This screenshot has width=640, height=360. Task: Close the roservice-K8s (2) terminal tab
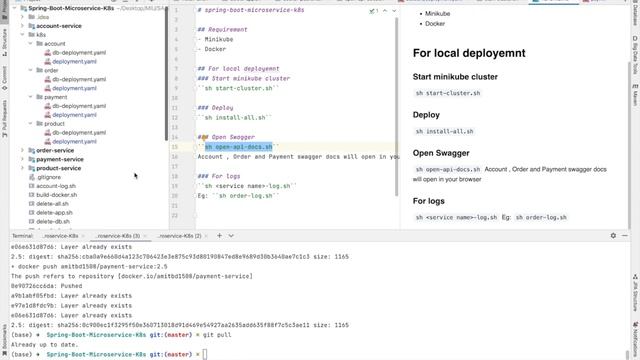pos(206,236)
